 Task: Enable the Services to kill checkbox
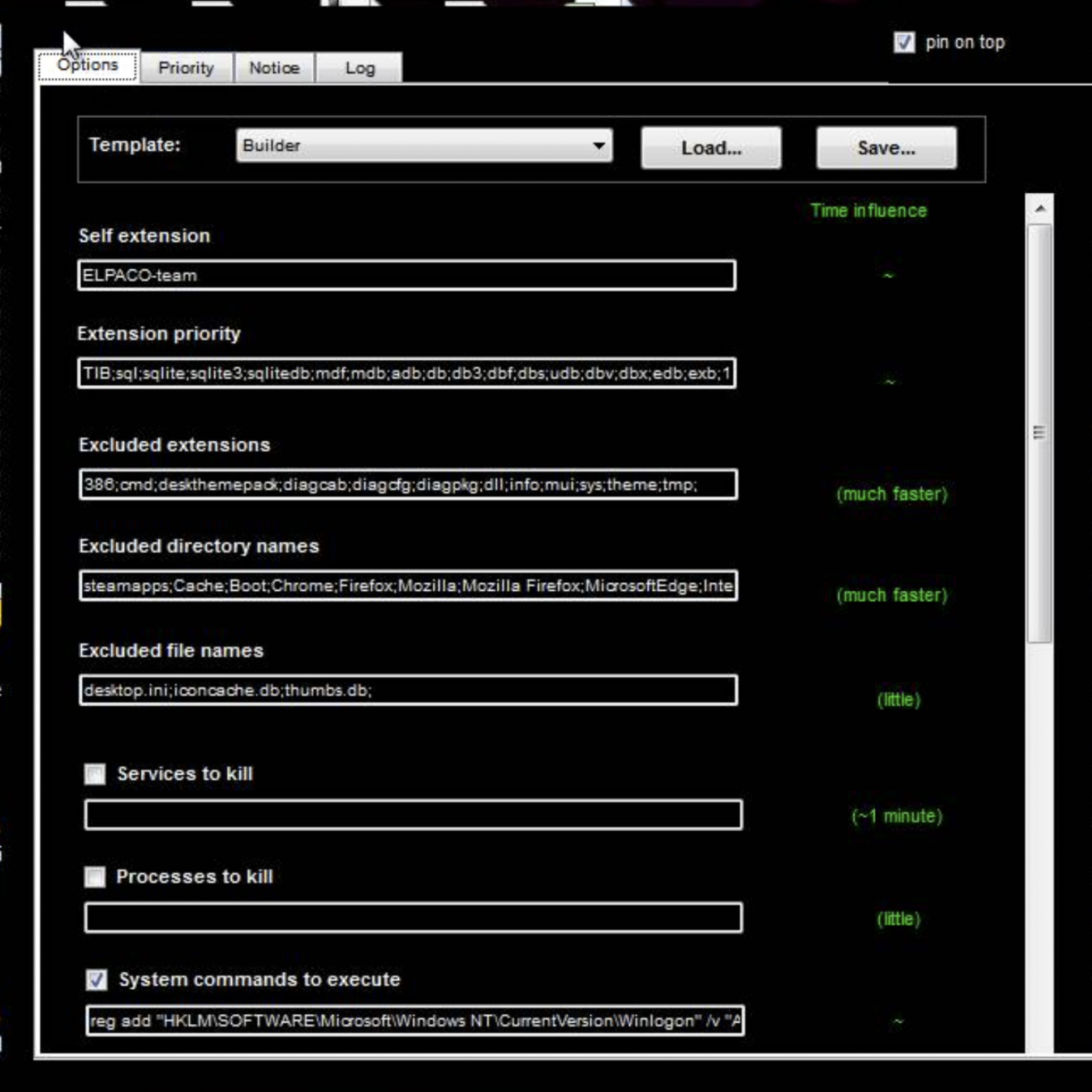click(95, 774)
